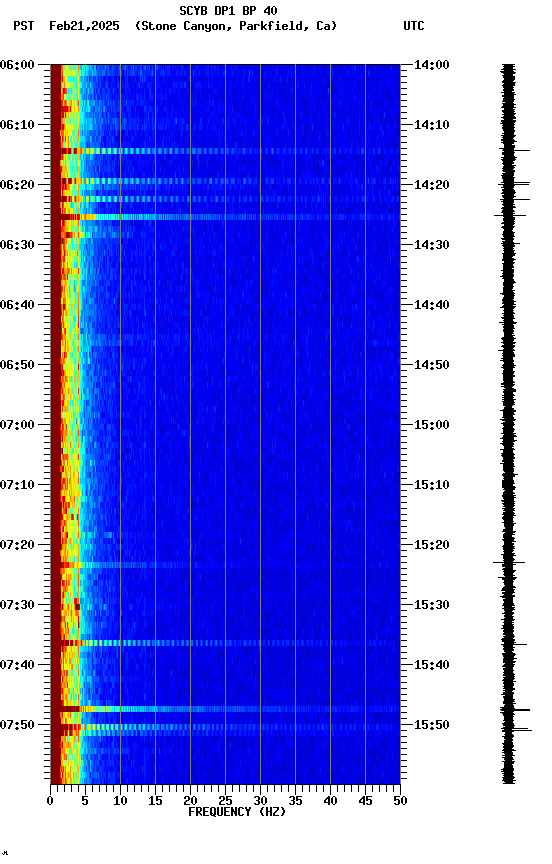Click the '07:40' PST time label
552x864 pixels.
click(17, 665)
